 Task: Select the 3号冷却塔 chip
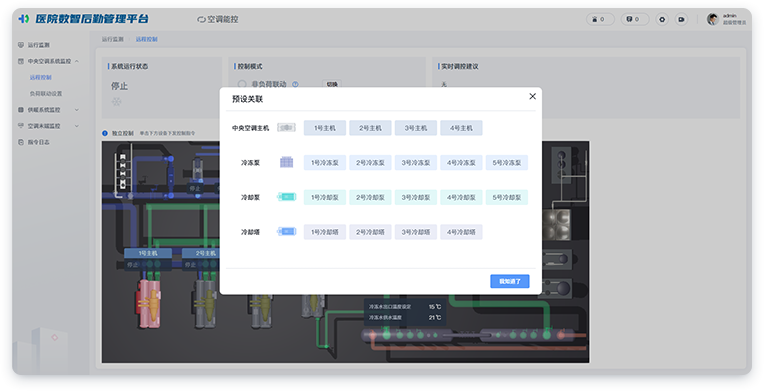tap(416, 232)
